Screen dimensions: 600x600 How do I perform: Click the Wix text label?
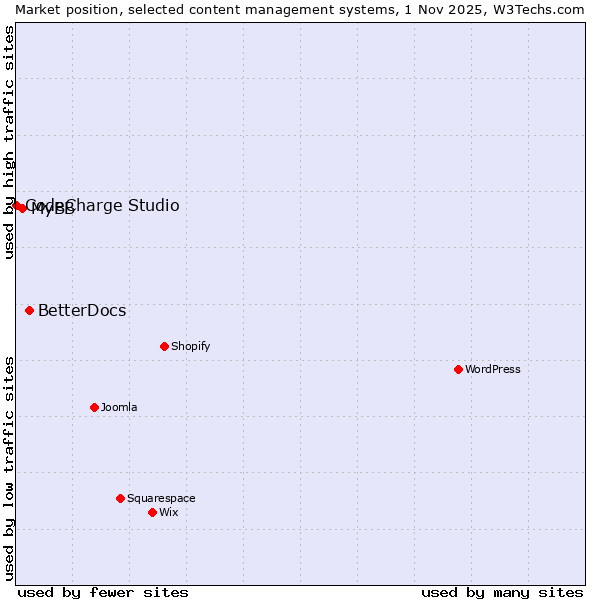[x=168, y=512]
